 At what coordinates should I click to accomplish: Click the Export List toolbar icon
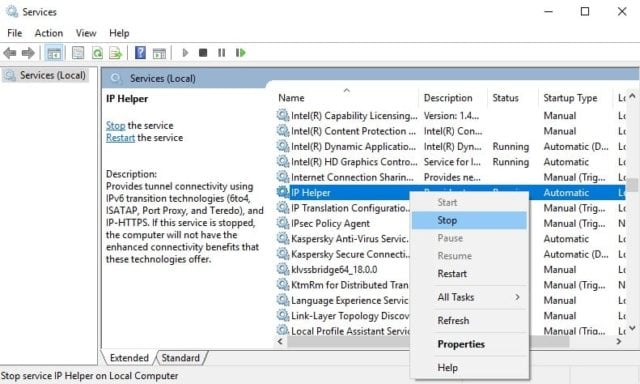tap(116, 53)
